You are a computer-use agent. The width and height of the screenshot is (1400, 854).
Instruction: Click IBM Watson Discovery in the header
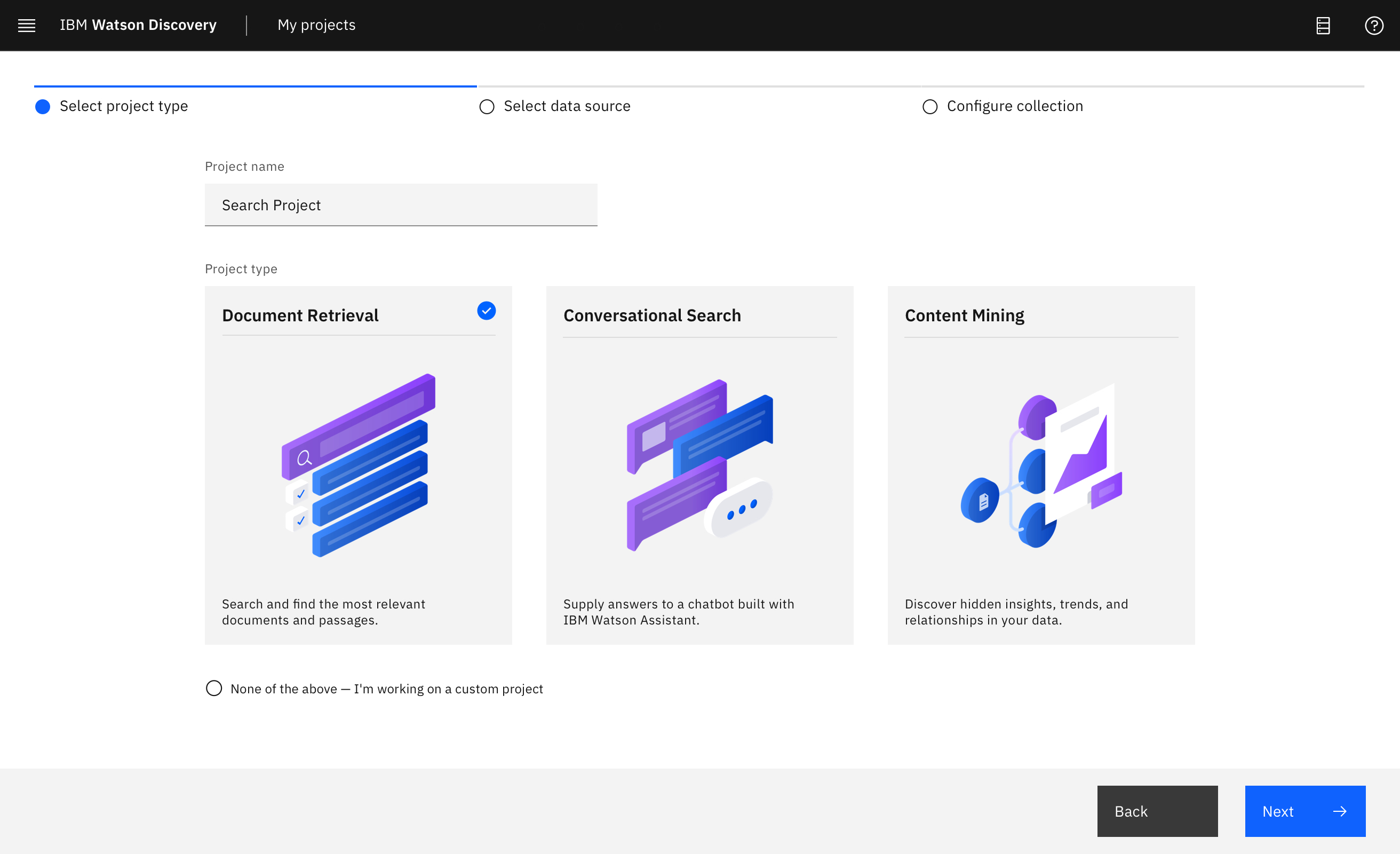[138, 25]
